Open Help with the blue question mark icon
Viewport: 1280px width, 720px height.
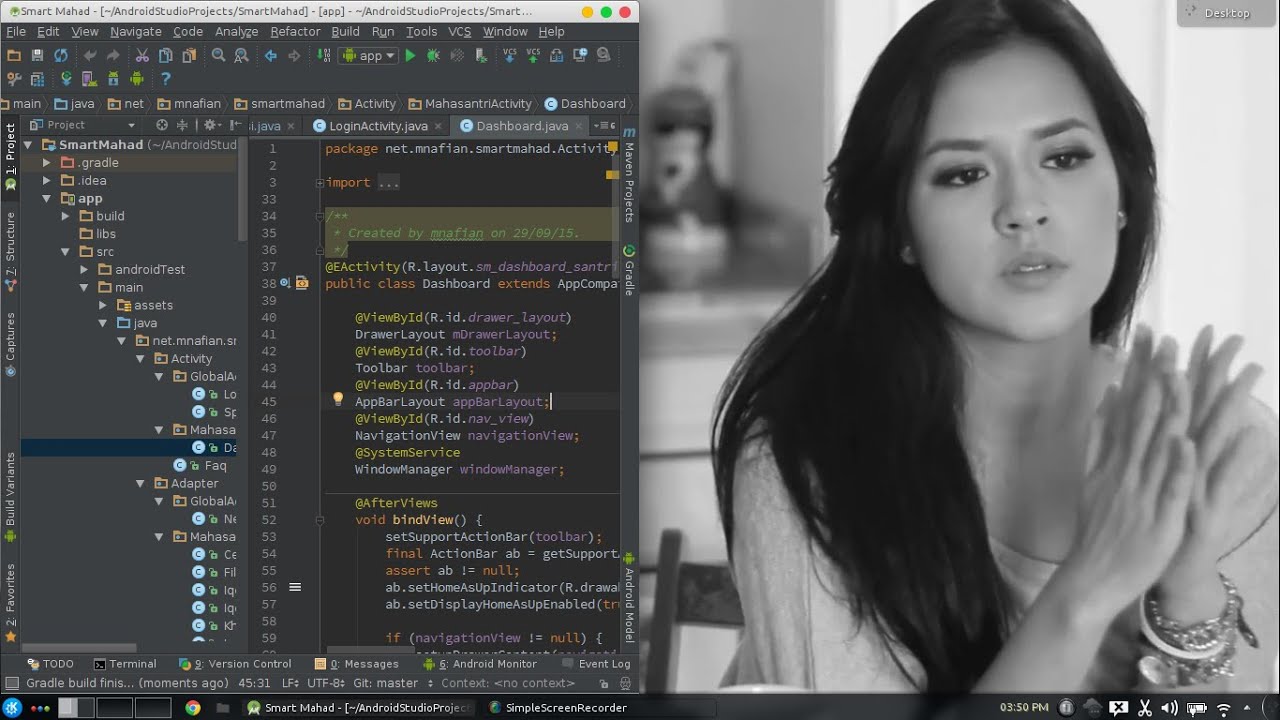pos(165,79)
